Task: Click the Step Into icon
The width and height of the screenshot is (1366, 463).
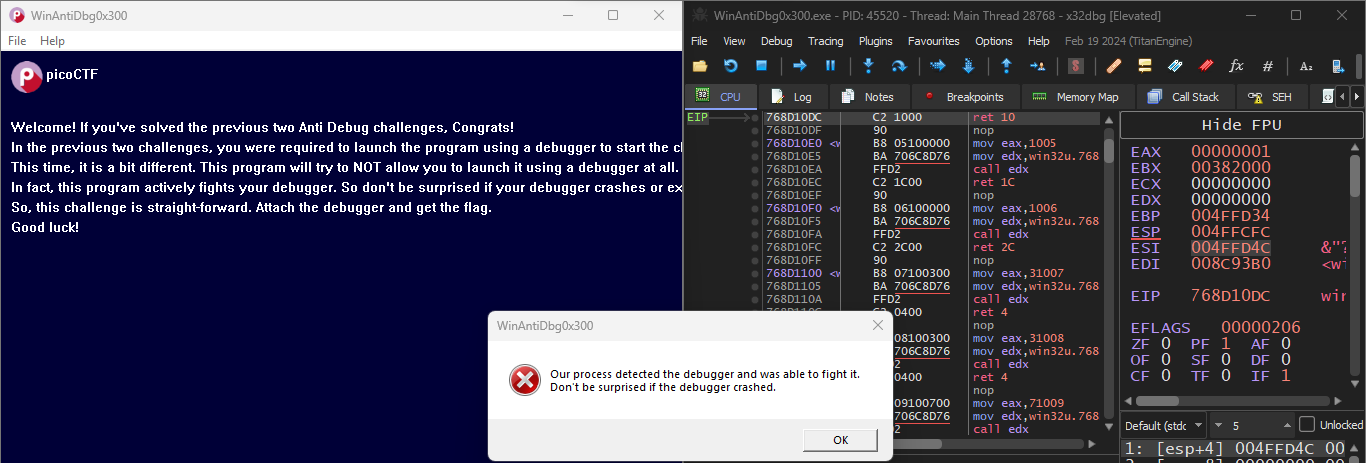Action: tap(868, 66)
